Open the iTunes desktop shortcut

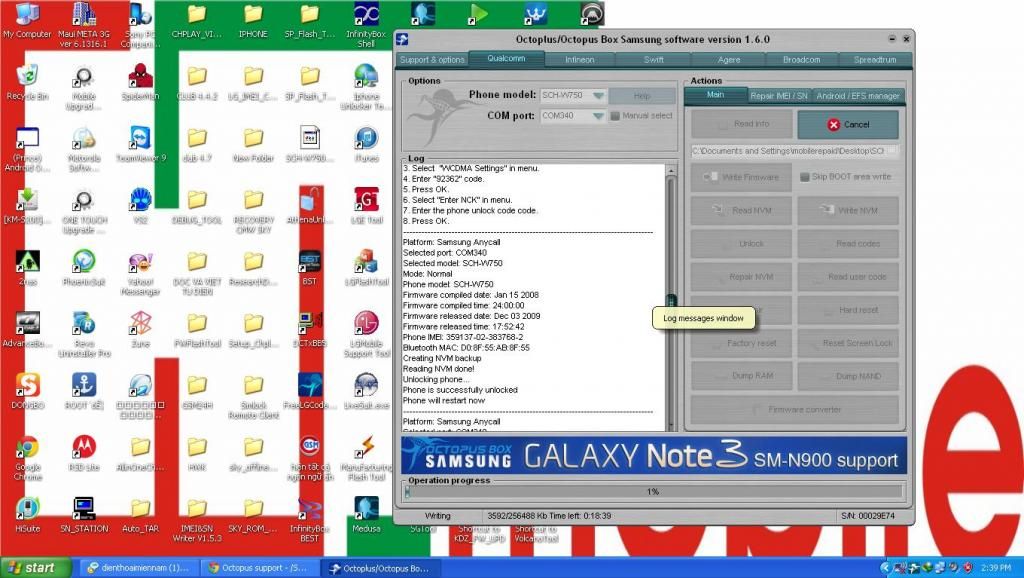click(366, 144)
